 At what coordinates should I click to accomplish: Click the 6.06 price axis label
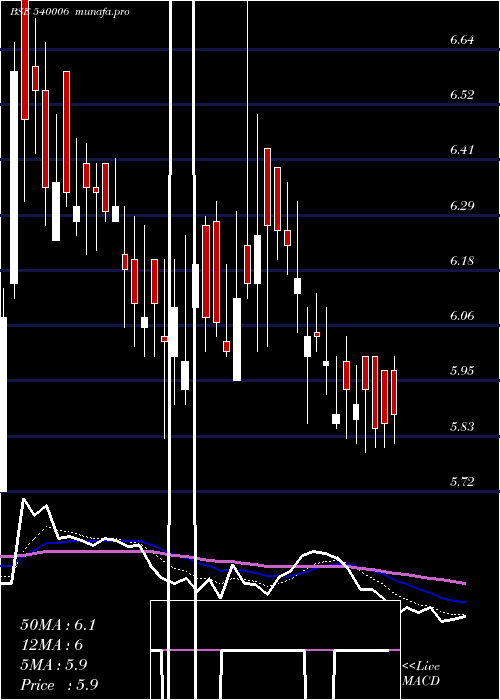[x=462, y=316]
